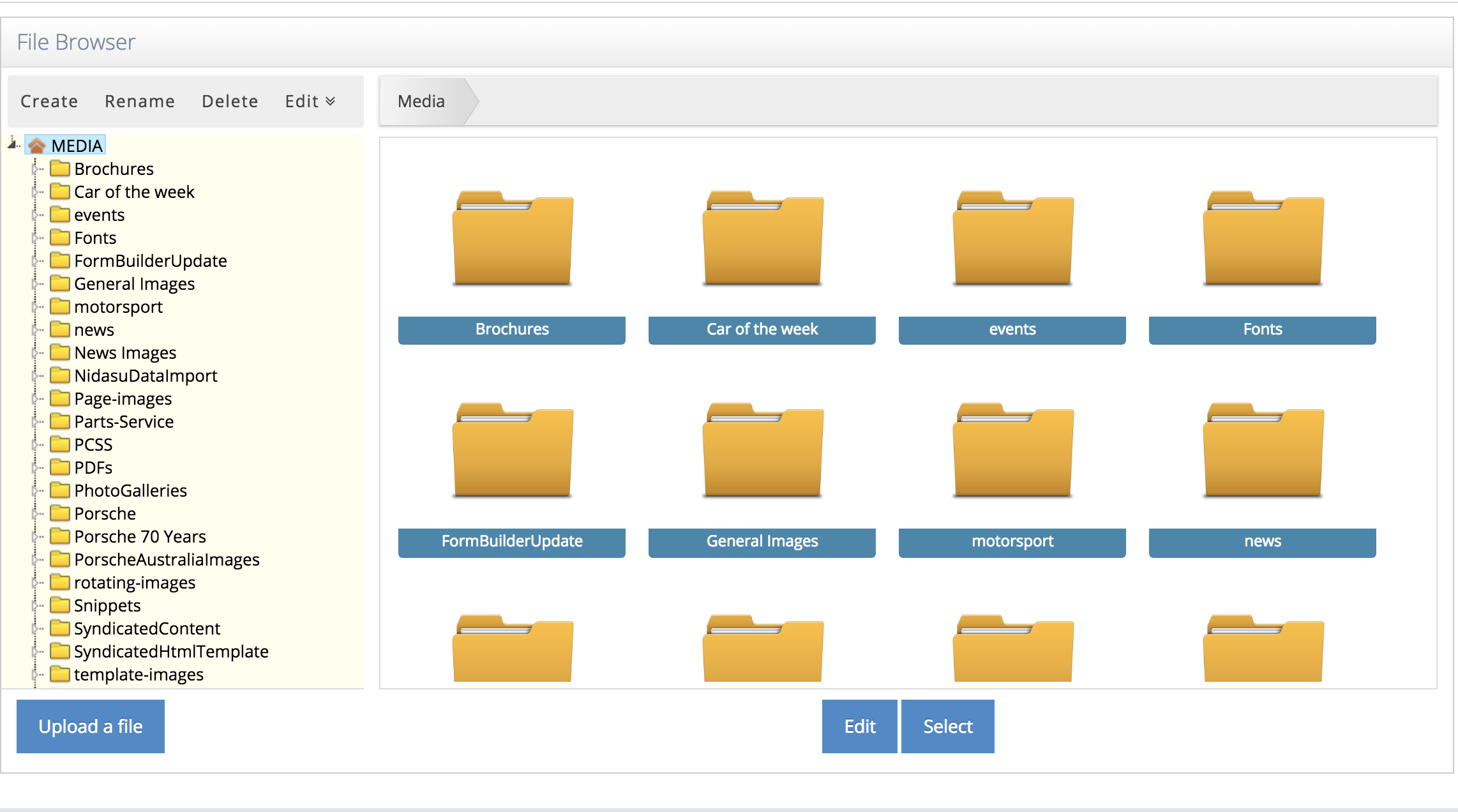Expand the PhotoGalleries tree node arrow
The image size is (1458, 812).
click(x=35, y=490)
